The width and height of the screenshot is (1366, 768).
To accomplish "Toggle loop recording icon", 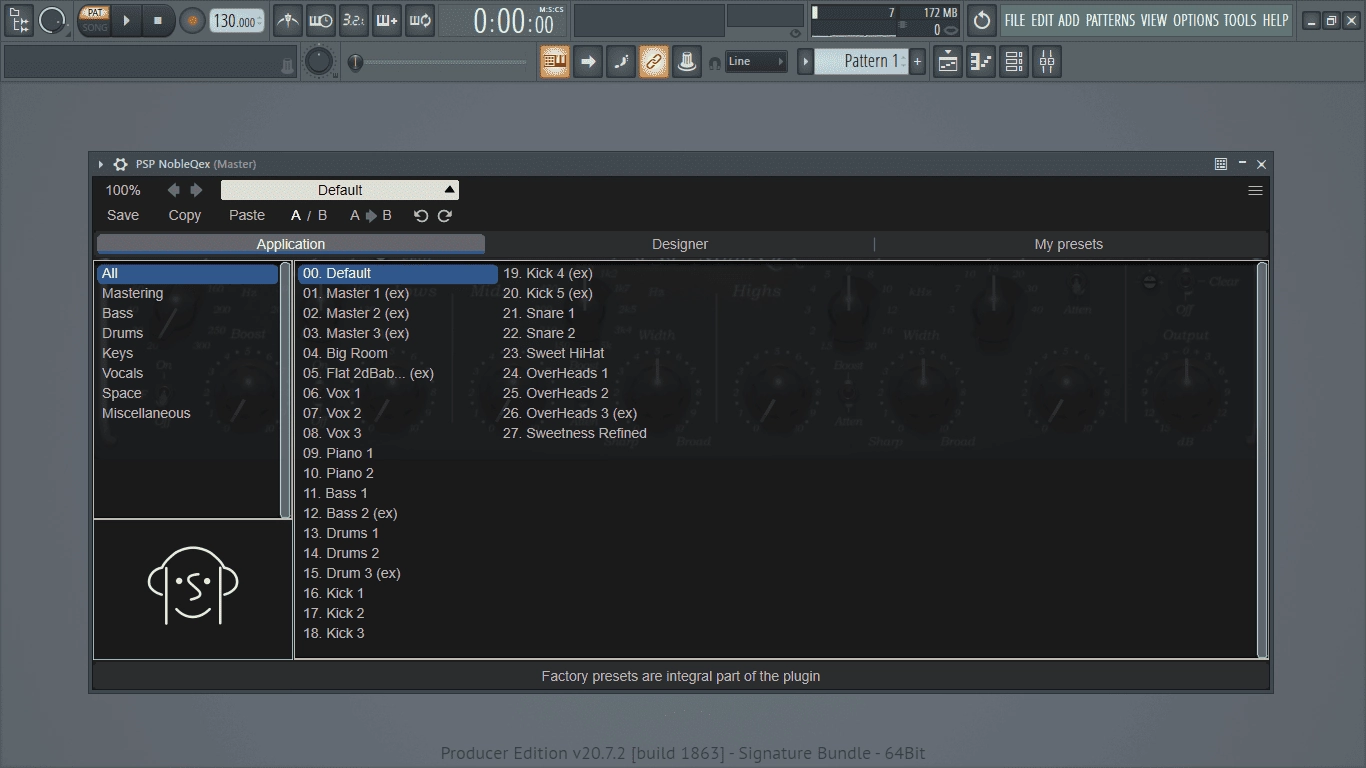I will (420, 20).
